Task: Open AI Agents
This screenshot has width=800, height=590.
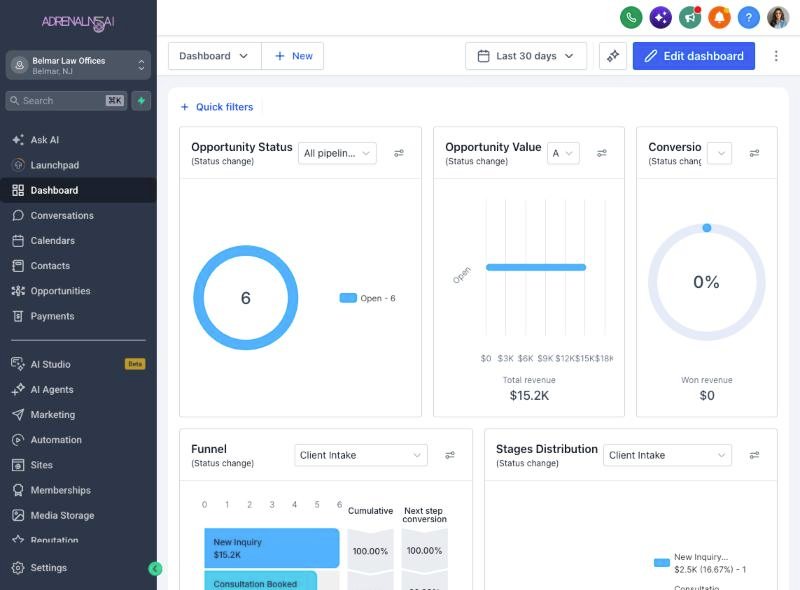Action: tap(78, 389)
